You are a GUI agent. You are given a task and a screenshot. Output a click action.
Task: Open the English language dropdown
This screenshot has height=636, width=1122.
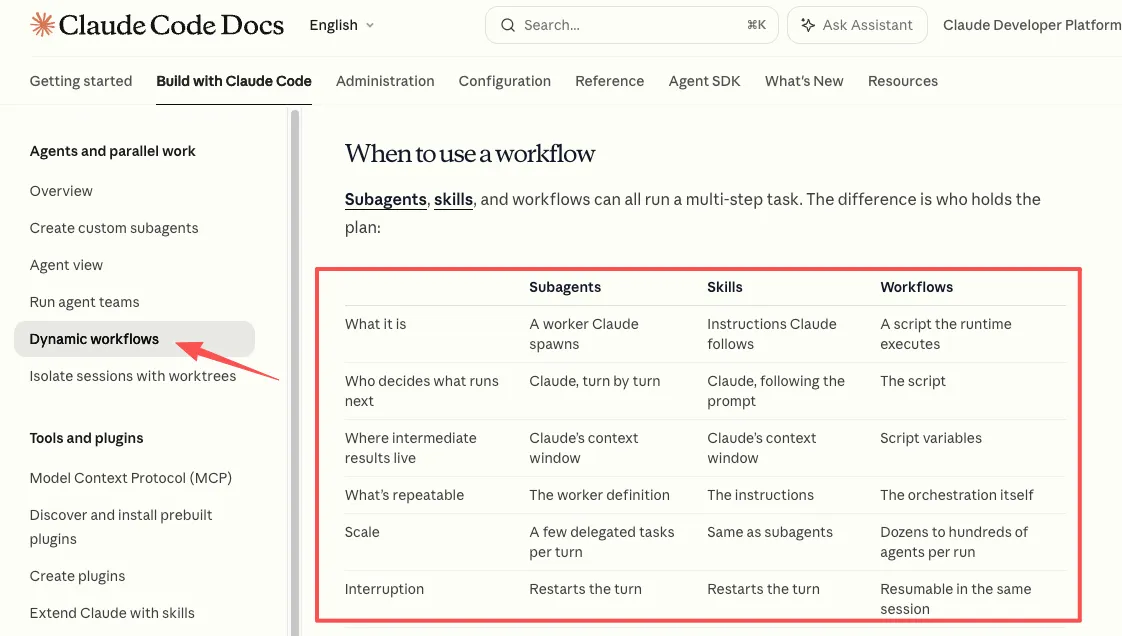[x=342, y=25]
